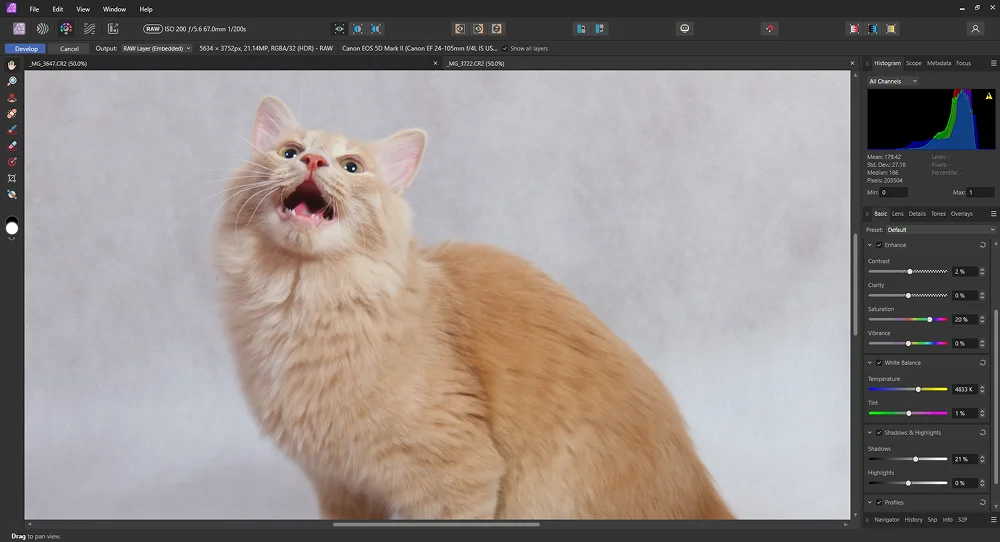Reset the White Balance section
Viewport: 1000px width, 542px height.
[983, 363]
